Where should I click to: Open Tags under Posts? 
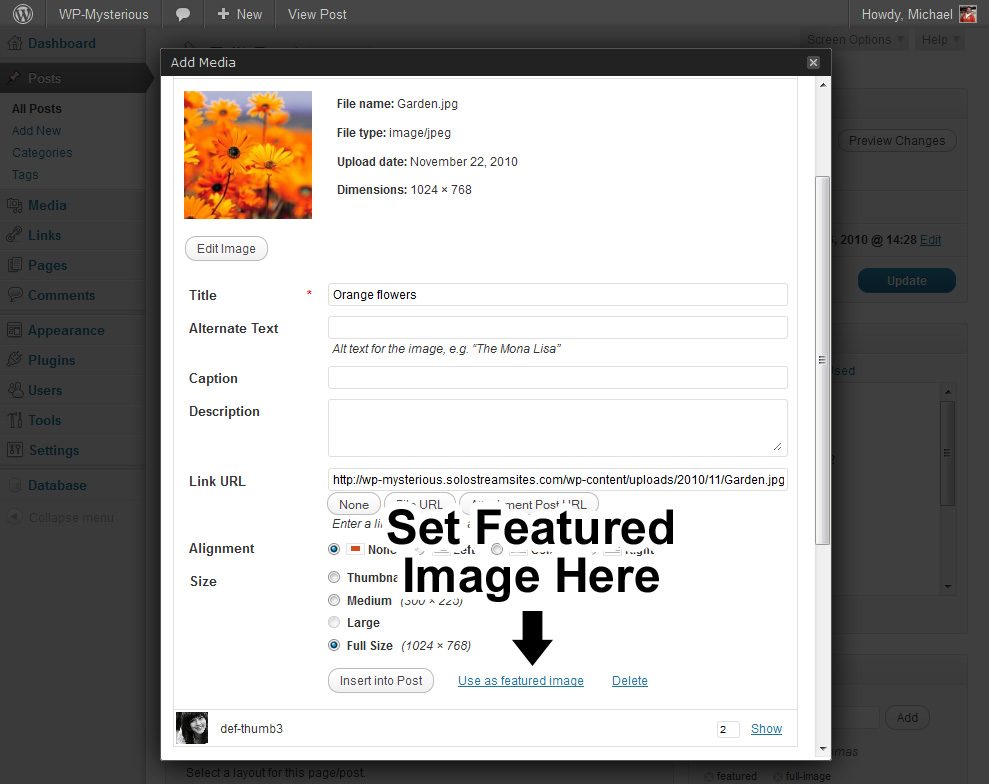point(25,175)
